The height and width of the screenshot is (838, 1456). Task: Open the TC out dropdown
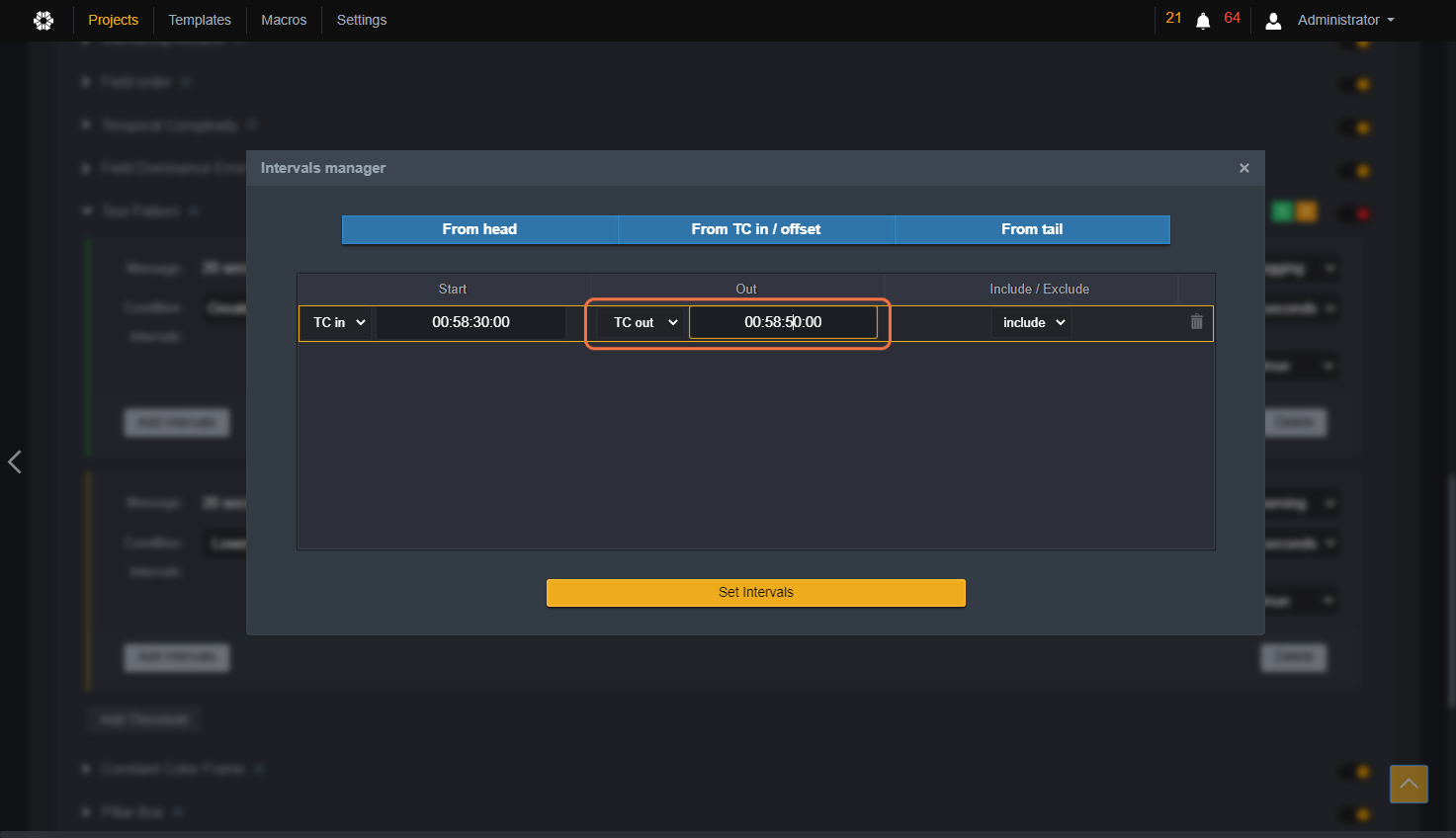645,322
